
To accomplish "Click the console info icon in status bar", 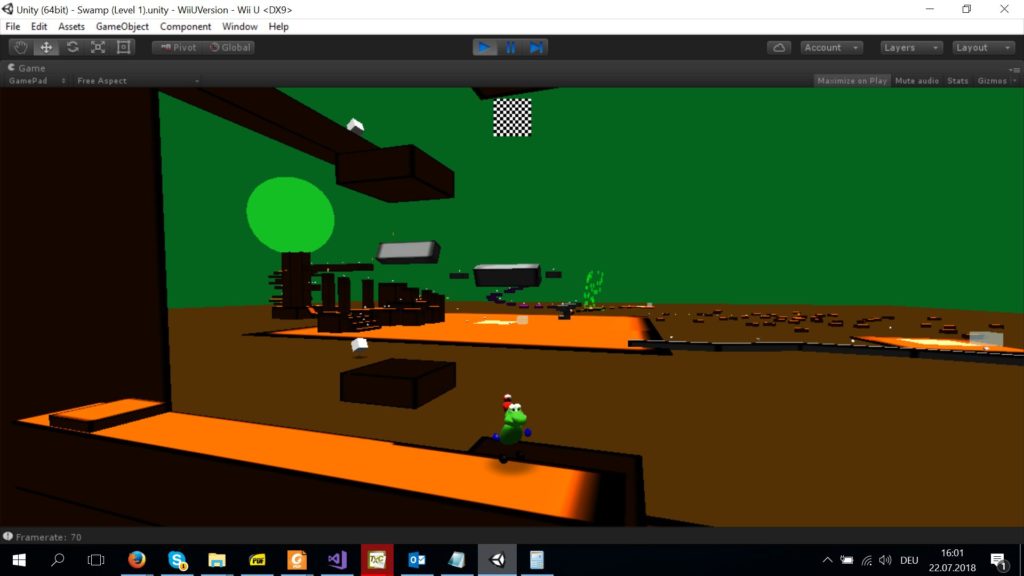I will pyautogui.click(x=8, y=537).
